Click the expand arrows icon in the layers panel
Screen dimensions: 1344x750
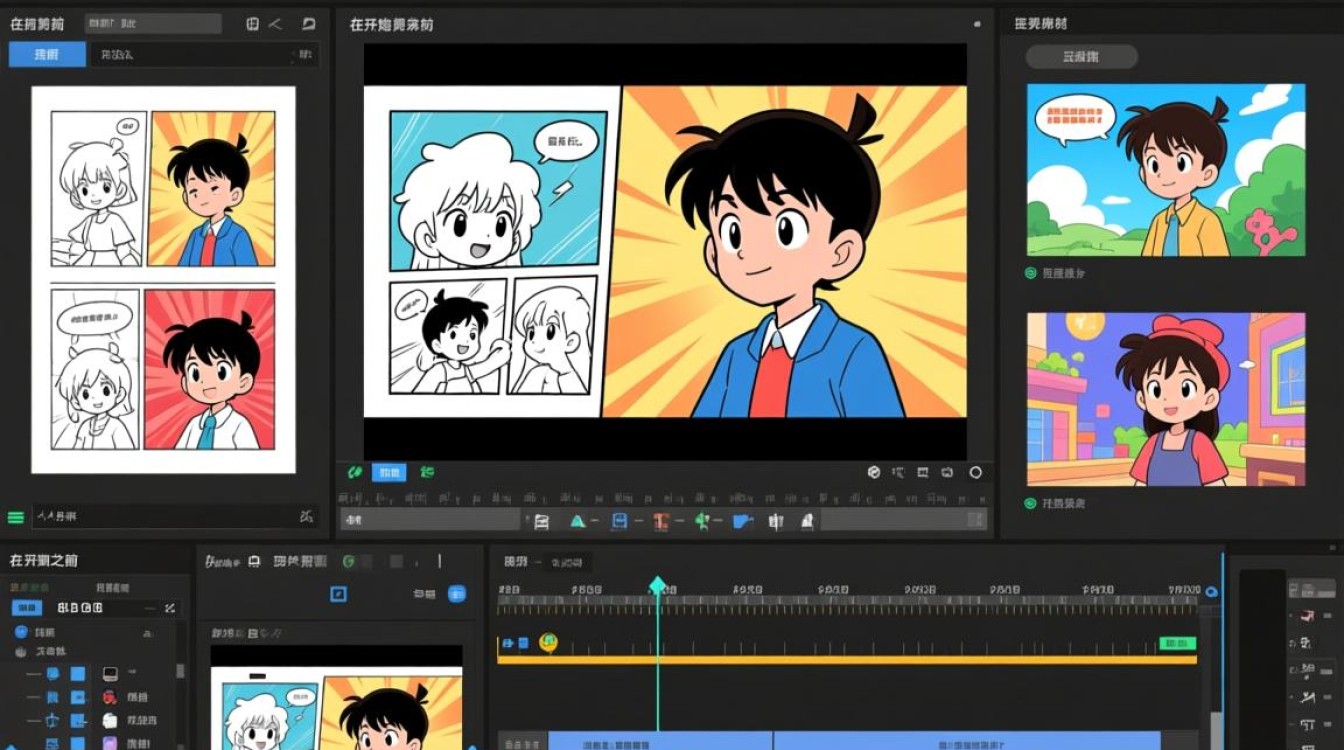(170, 608)
